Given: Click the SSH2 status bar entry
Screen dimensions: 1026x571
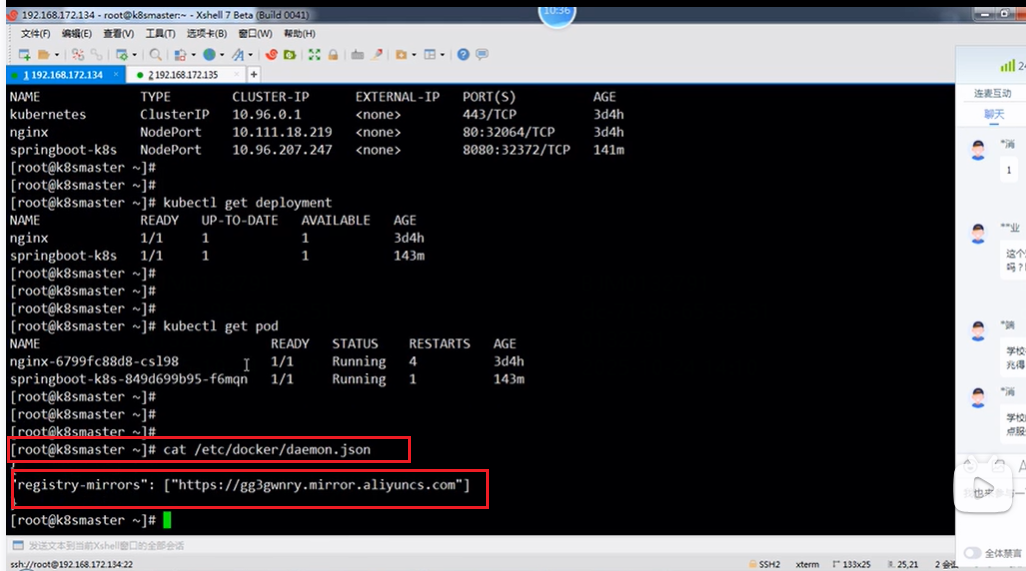Looking at the screenshot, I should click(765, 564).
